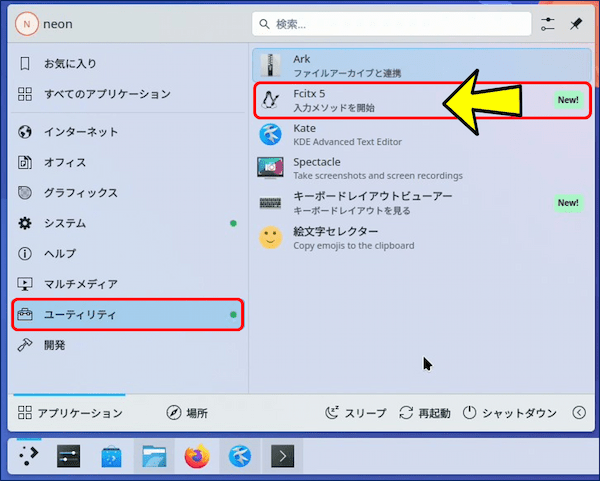Switch to the アプリケーション tab
Image resolution: width=600 pixels, height=481 pixels.
click(x=70, y=413)
